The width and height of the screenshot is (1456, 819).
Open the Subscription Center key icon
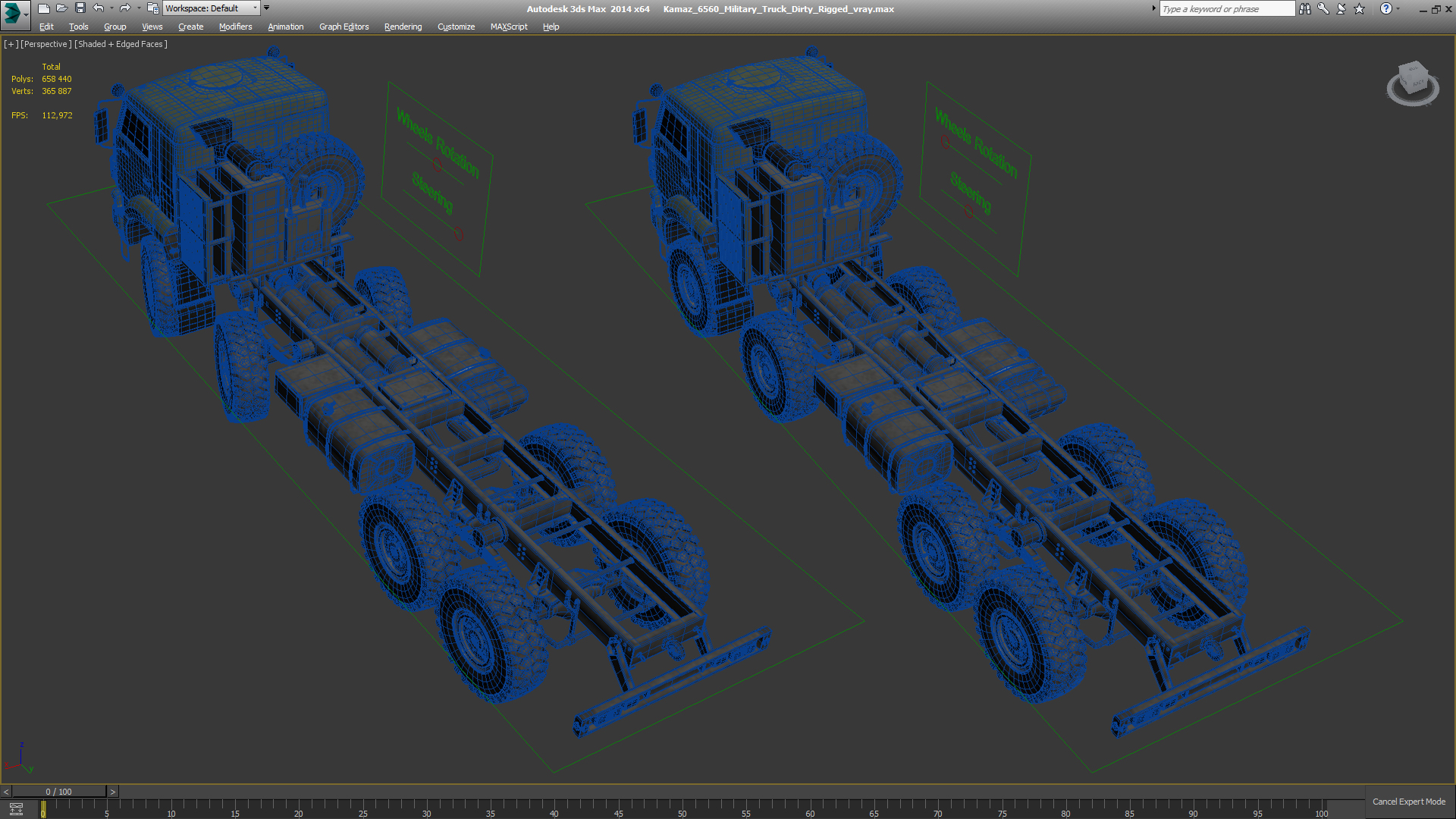pyautogui.click(x=1323, y=8)
